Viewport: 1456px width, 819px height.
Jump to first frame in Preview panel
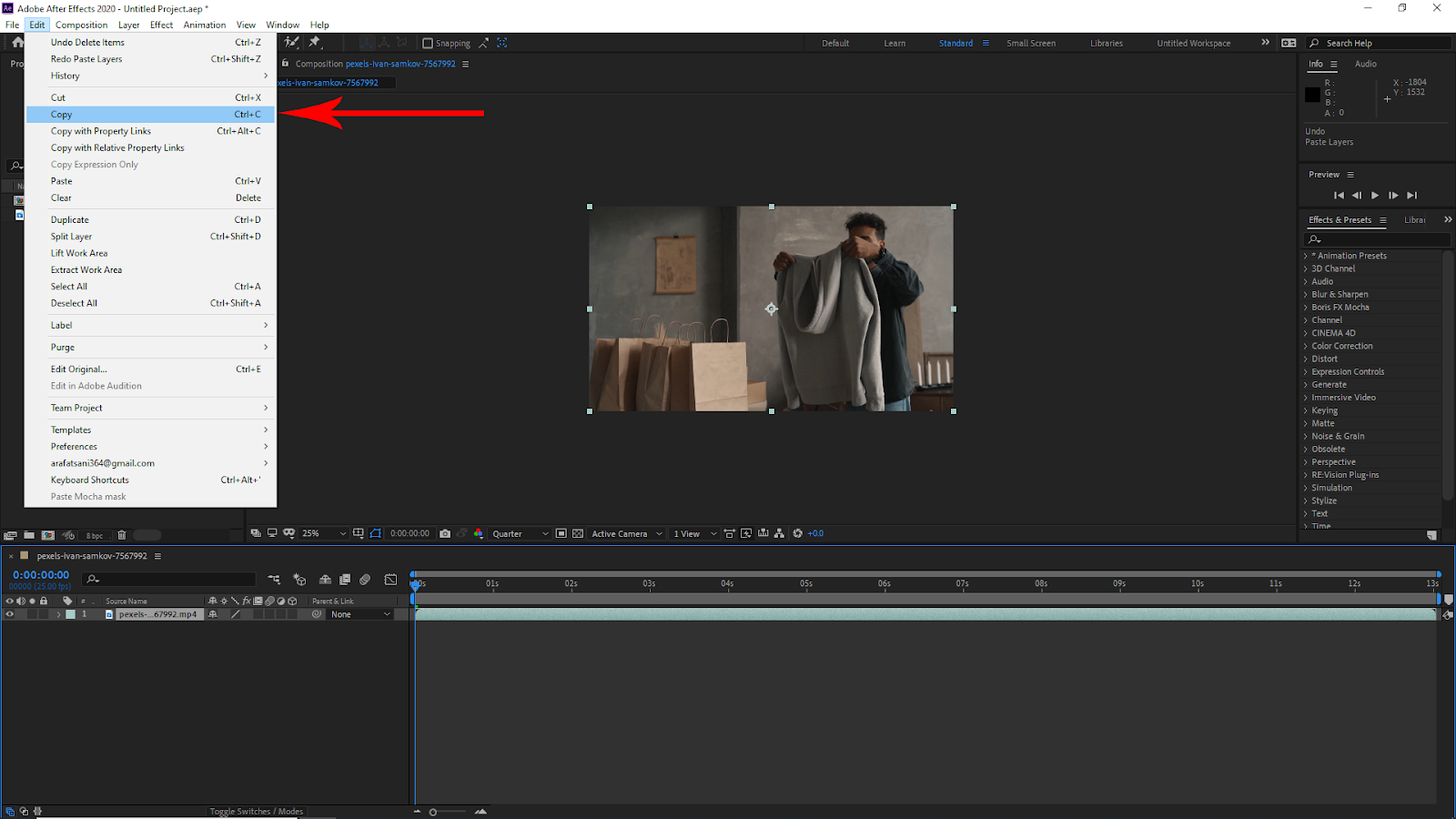click(1339, 196)
